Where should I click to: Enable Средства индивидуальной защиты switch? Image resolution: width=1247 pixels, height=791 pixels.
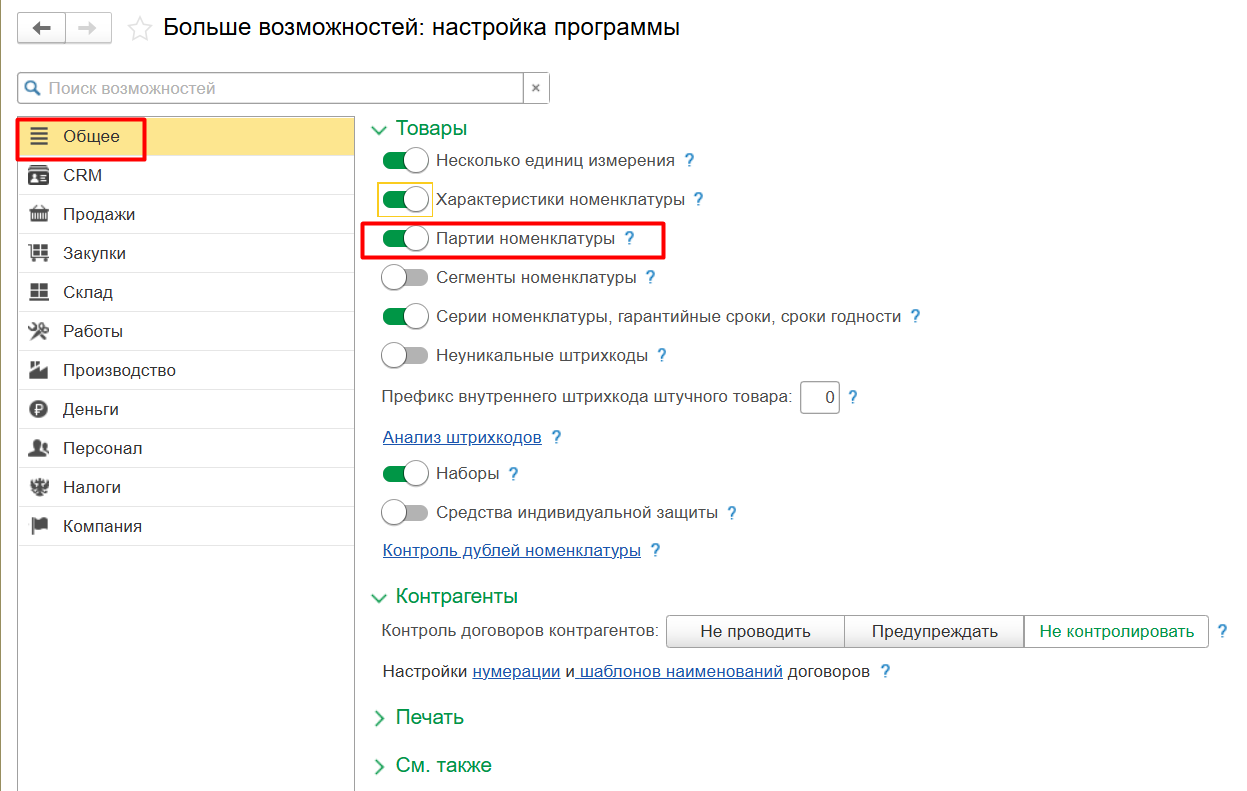pyautogui.click(x=405, y=513)
